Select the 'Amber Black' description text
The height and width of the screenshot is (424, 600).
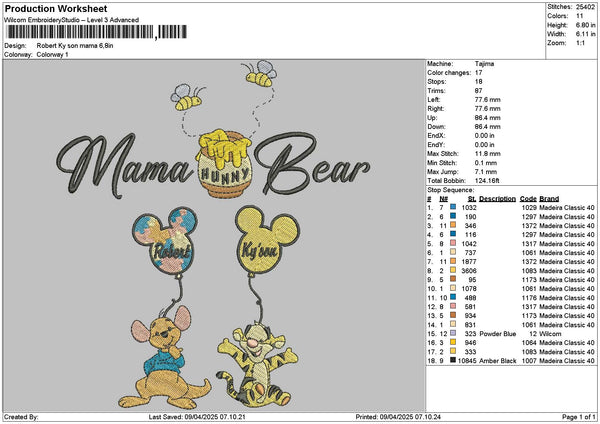tap(497, 361)
